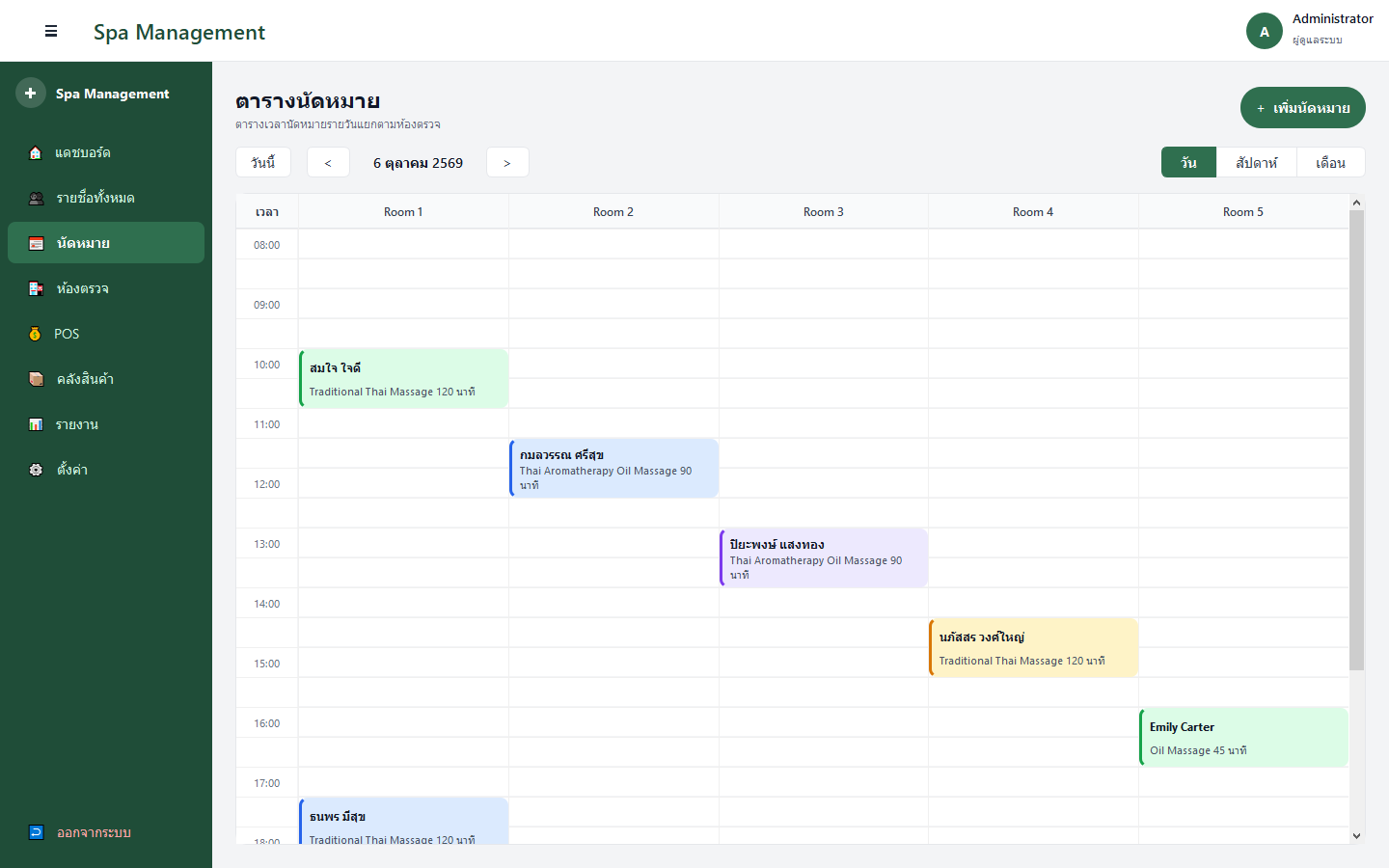Click the 6 ตุลาคม 2569 date label
The width and height of the screenshot is (1389, 868).
click(418, 163)
